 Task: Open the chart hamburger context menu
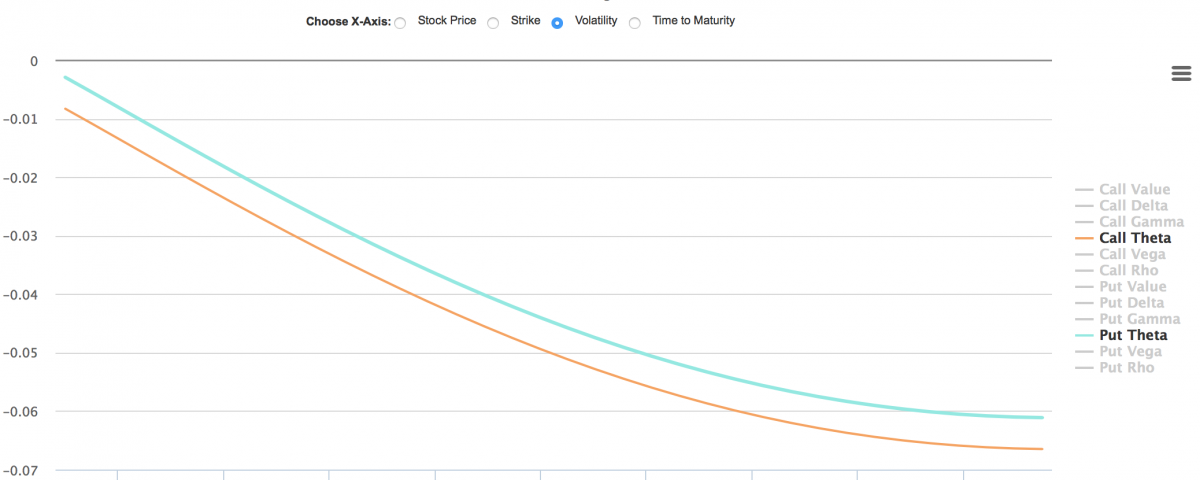1181,73
